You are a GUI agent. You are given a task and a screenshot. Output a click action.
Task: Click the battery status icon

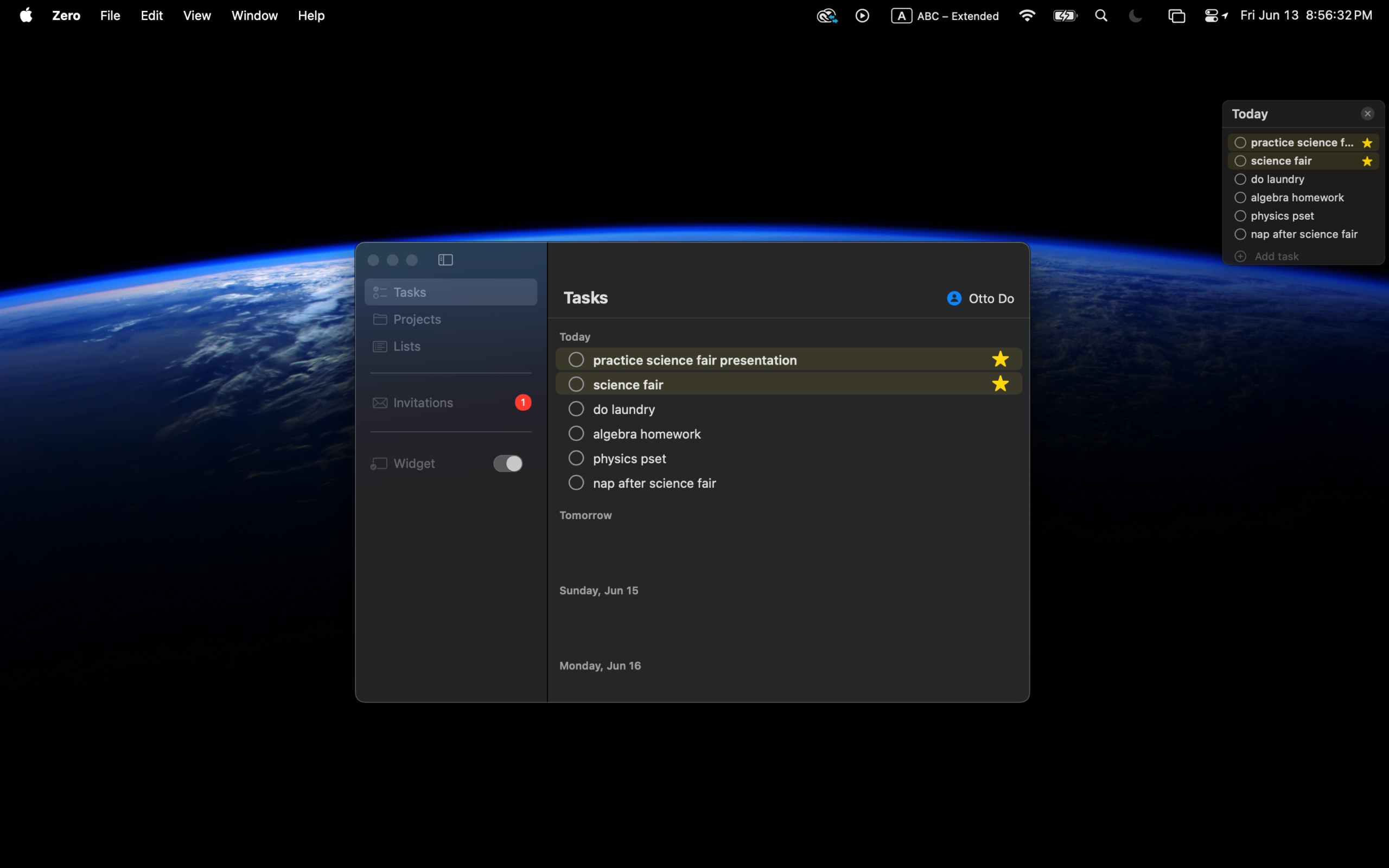click(1065, 16)
